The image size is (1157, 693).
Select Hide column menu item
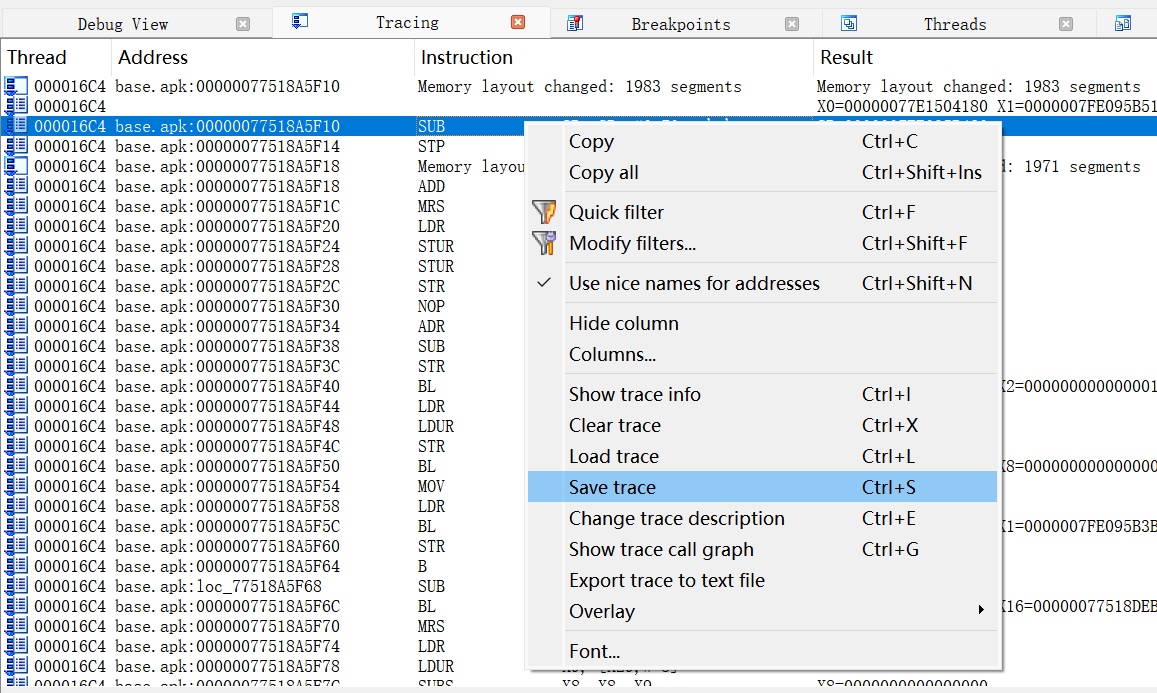point(762,323)
